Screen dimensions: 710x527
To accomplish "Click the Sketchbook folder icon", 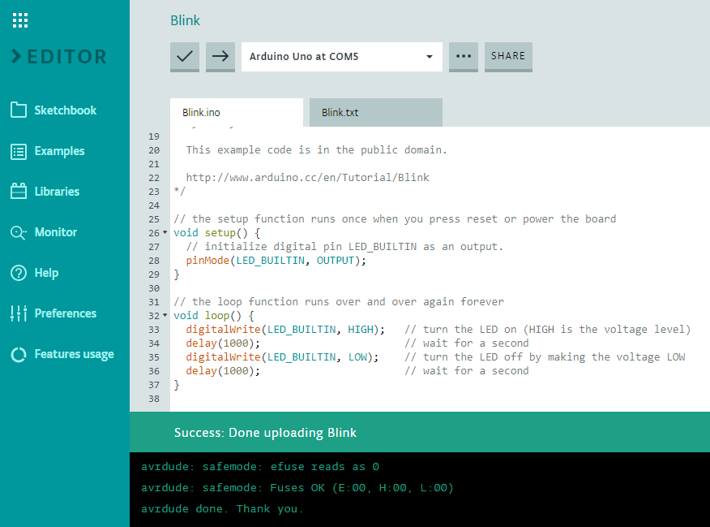I will 18,110.
